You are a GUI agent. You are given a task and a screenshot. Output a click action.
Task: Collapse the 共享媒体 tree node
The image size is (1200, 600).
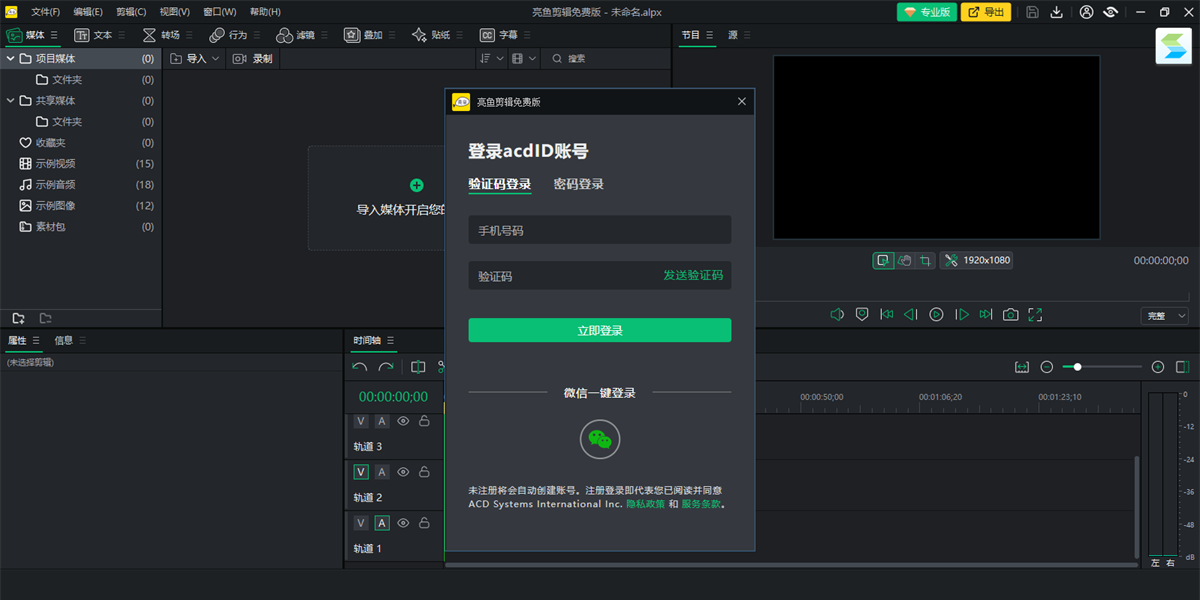point(10,101)
